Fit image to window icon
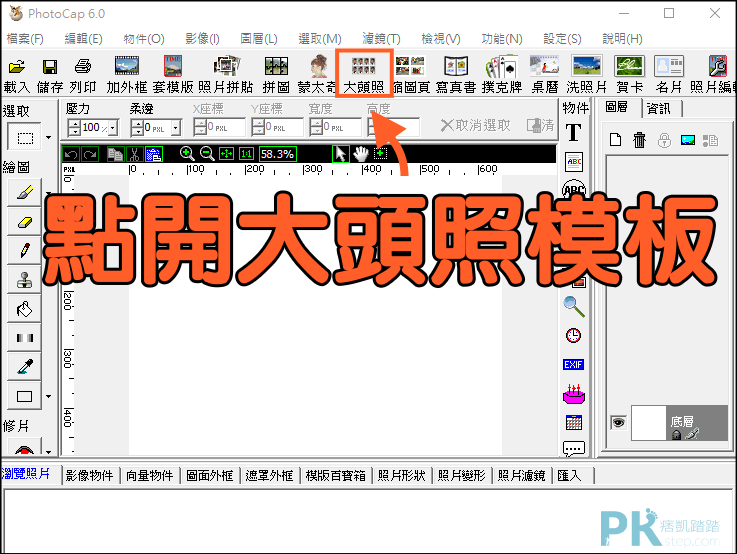Viewport: 737px width, 554px height. tap(227, 154)
